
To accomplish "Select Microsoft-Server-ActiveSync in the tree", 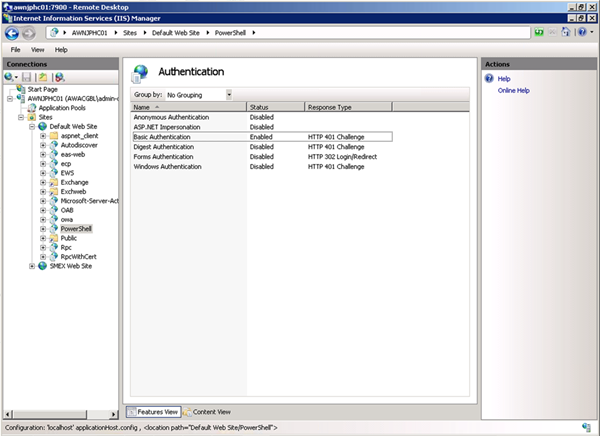I will 89,201.
